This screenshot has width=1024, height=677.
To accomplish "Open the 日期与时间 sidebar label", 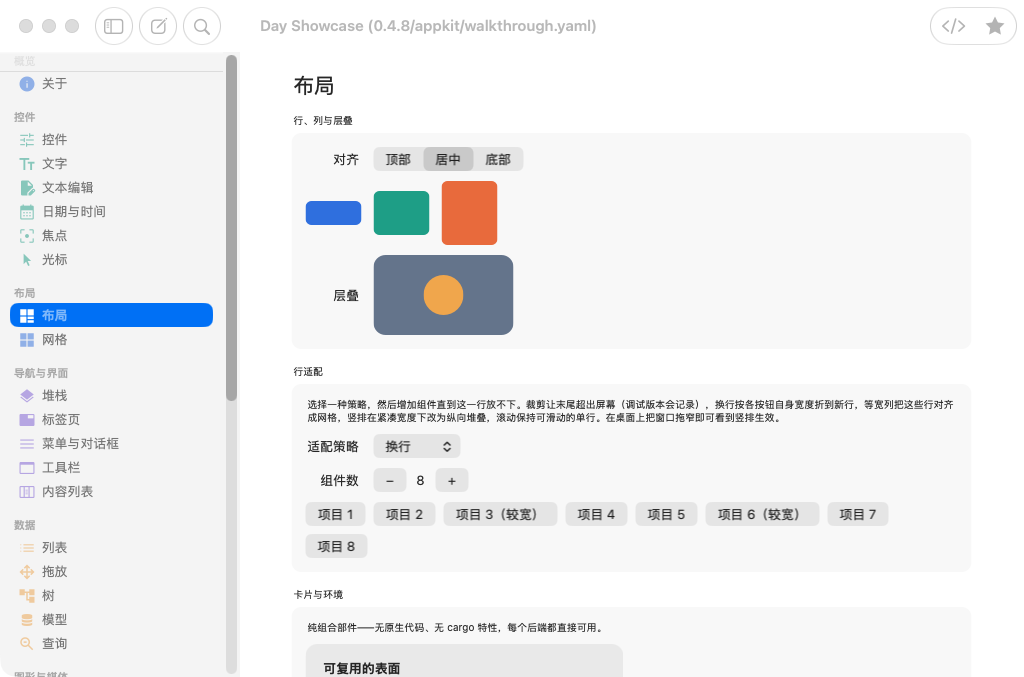I will [x=74, y=212].
